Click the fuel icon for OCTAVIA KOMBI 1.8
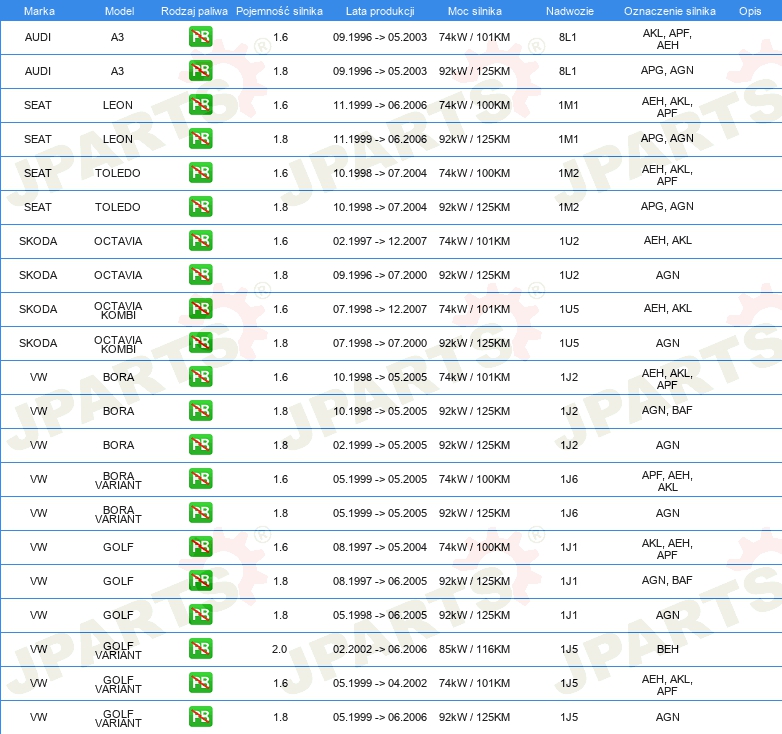The width and height of the screenshot is (782, 734). (200, 343)
